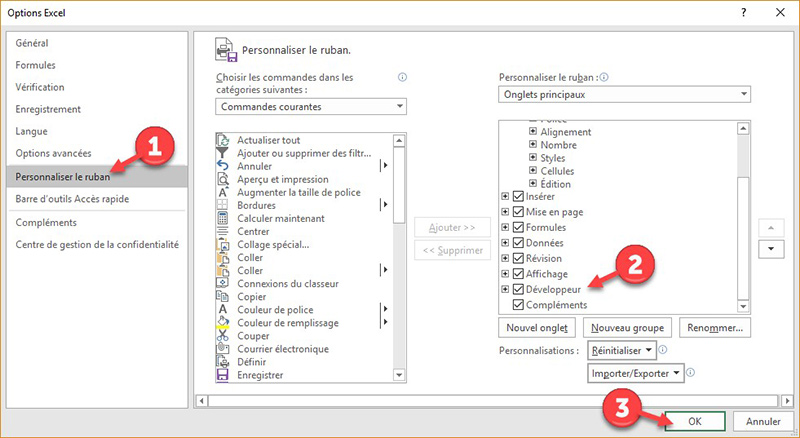Toggle the Affichage tab checkbox

(x=518, y=274)
